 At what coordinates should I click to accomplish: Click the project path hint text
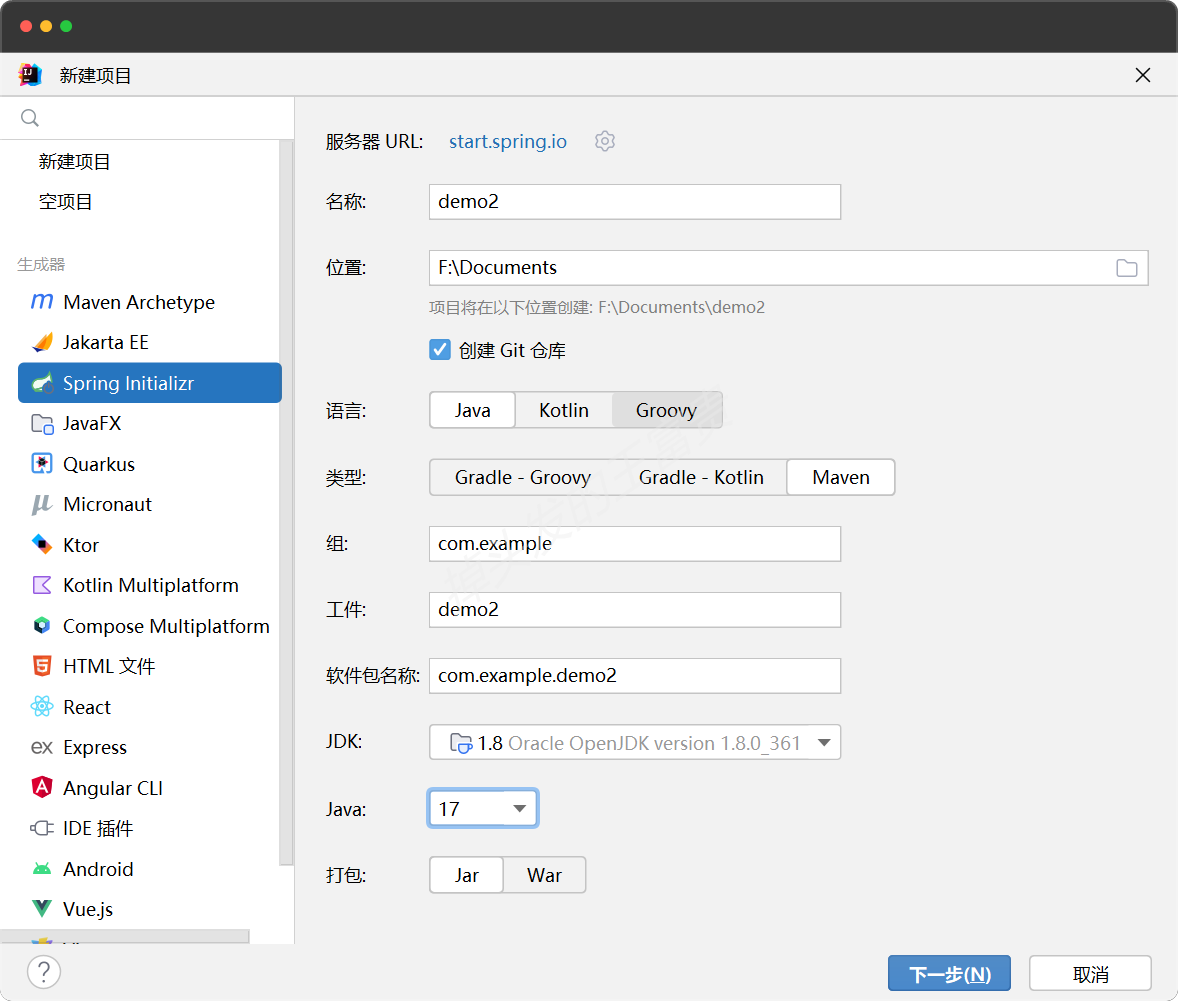[x=597, y=307]
